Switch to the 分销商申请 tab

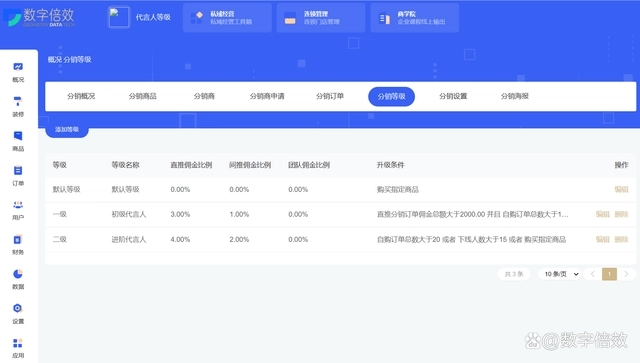(x=267, y=96)
